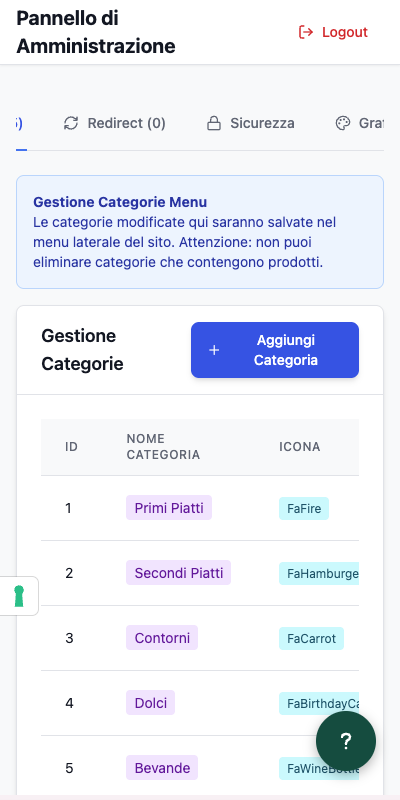
Task: Click the FaCarrot icon name tag
Action: pos(311,638)
